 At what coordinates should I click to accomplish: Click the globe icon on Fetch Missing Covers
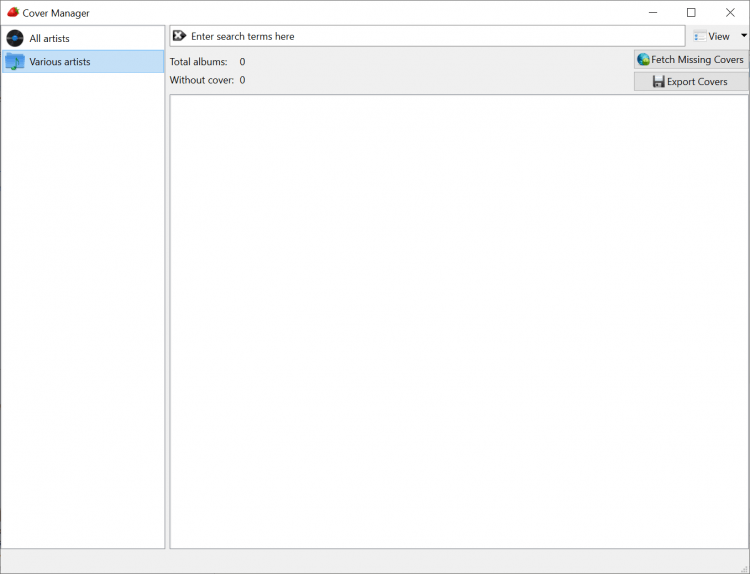tap(643, 60)
